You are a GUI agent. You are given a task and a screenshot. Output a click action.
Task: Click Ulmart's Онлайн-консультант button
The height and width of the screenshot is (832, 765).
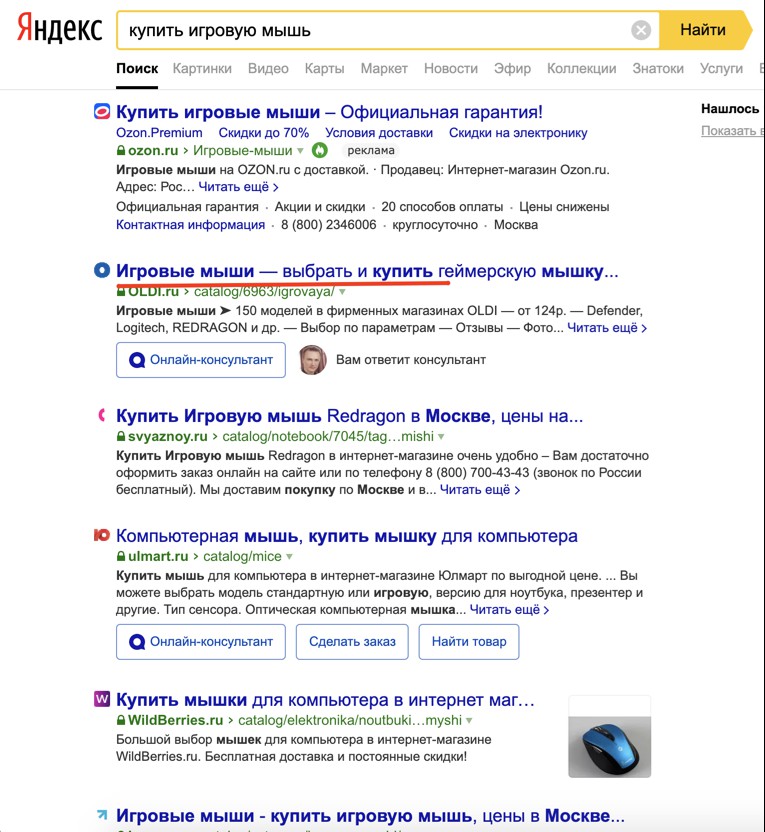point(201,642)
